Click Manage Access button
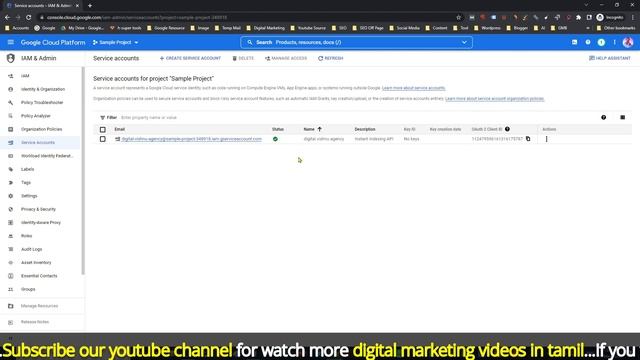 (x=286, y=58)
